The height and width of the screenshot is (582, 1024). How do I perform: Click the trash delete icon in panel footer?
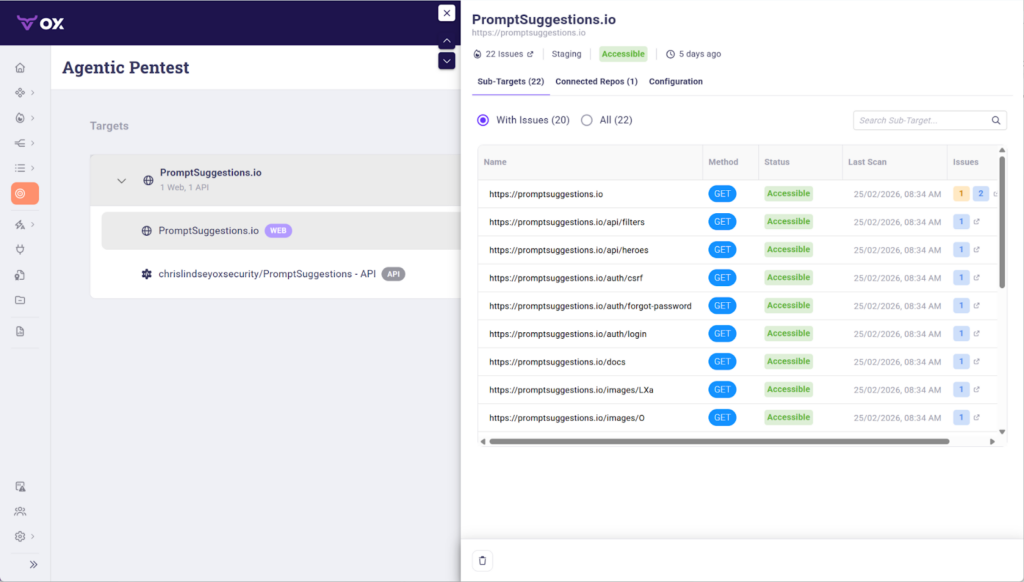pyautogui.click(x=483, y=560)
